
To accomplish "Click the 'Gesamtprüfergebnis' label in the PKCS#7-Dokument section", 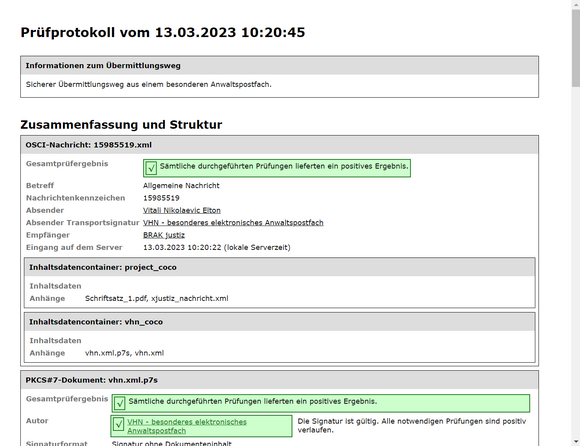I will (67, 399).
